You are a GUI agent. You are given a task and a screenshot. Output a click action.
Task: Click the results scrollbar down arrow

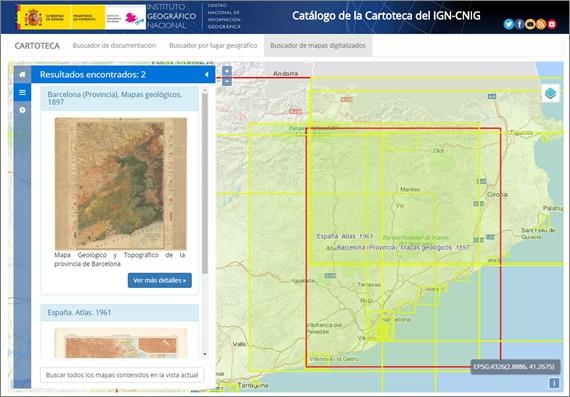205,354
